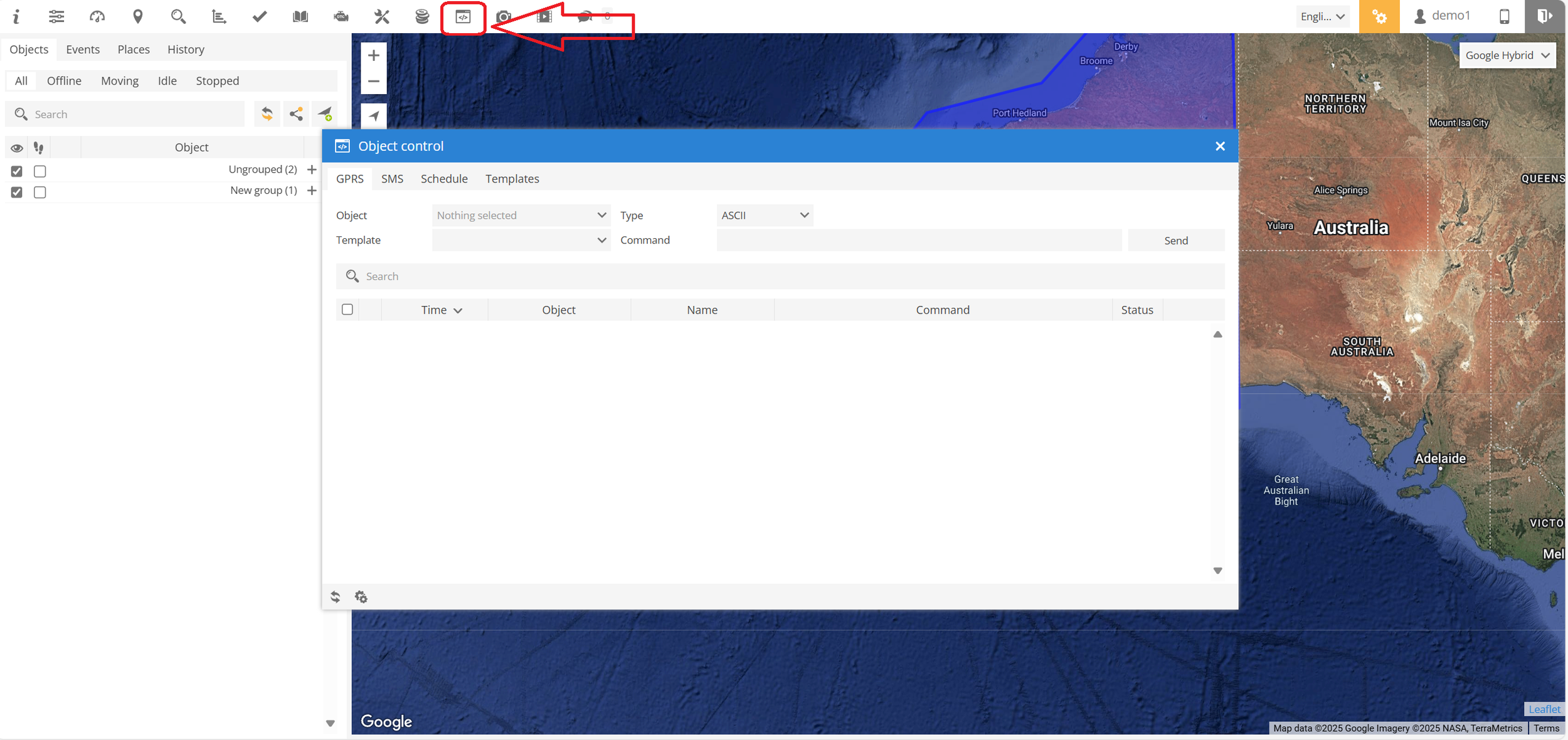Check the select-all commands checkbox
This screenshot has height=740, width=1568.
347,309
